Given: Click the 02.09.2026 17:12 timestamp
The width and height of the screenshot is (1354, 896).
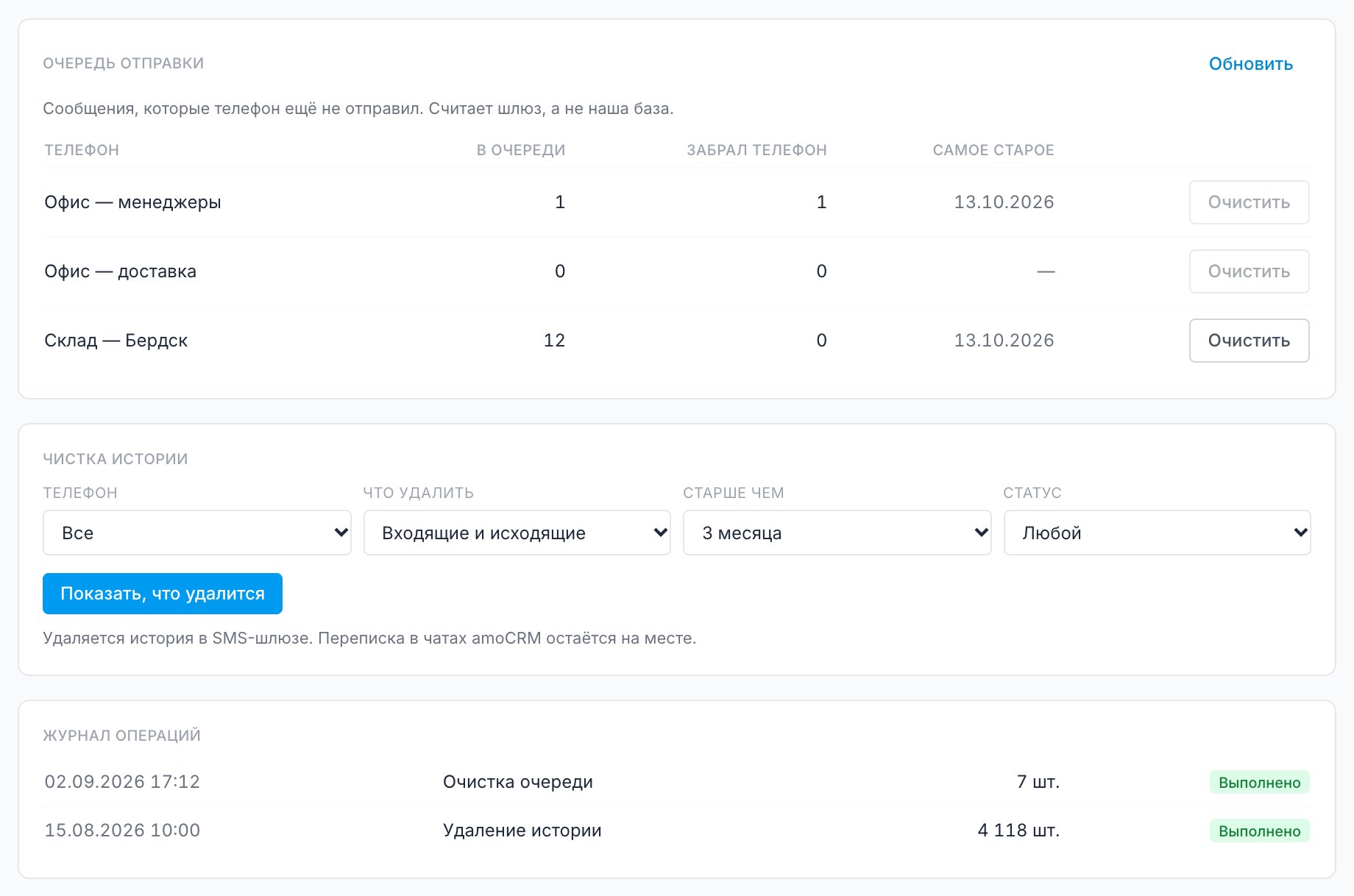Looking at the screenshot, I should (122, 782).
